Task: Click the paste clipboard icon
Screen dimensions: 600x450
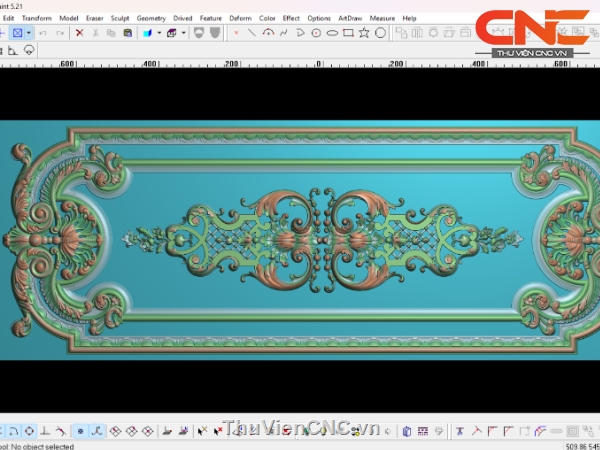Action: [x=125, y=33]
